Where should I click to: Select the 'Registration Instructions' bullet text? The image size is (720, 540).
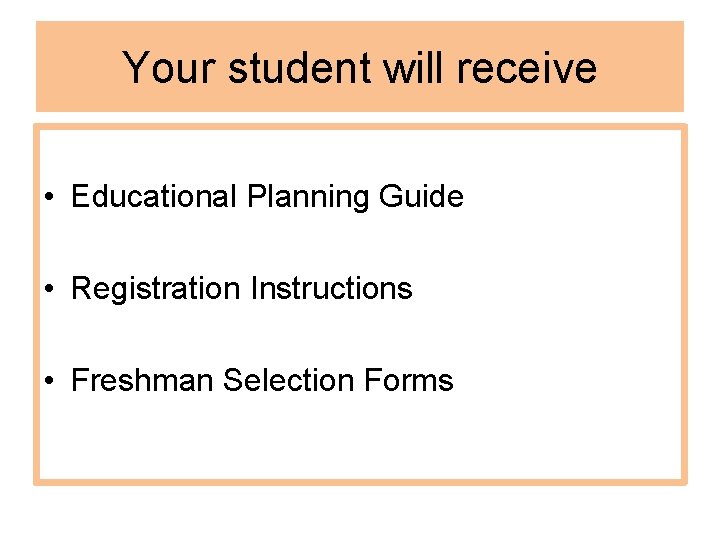click(241, 289)
